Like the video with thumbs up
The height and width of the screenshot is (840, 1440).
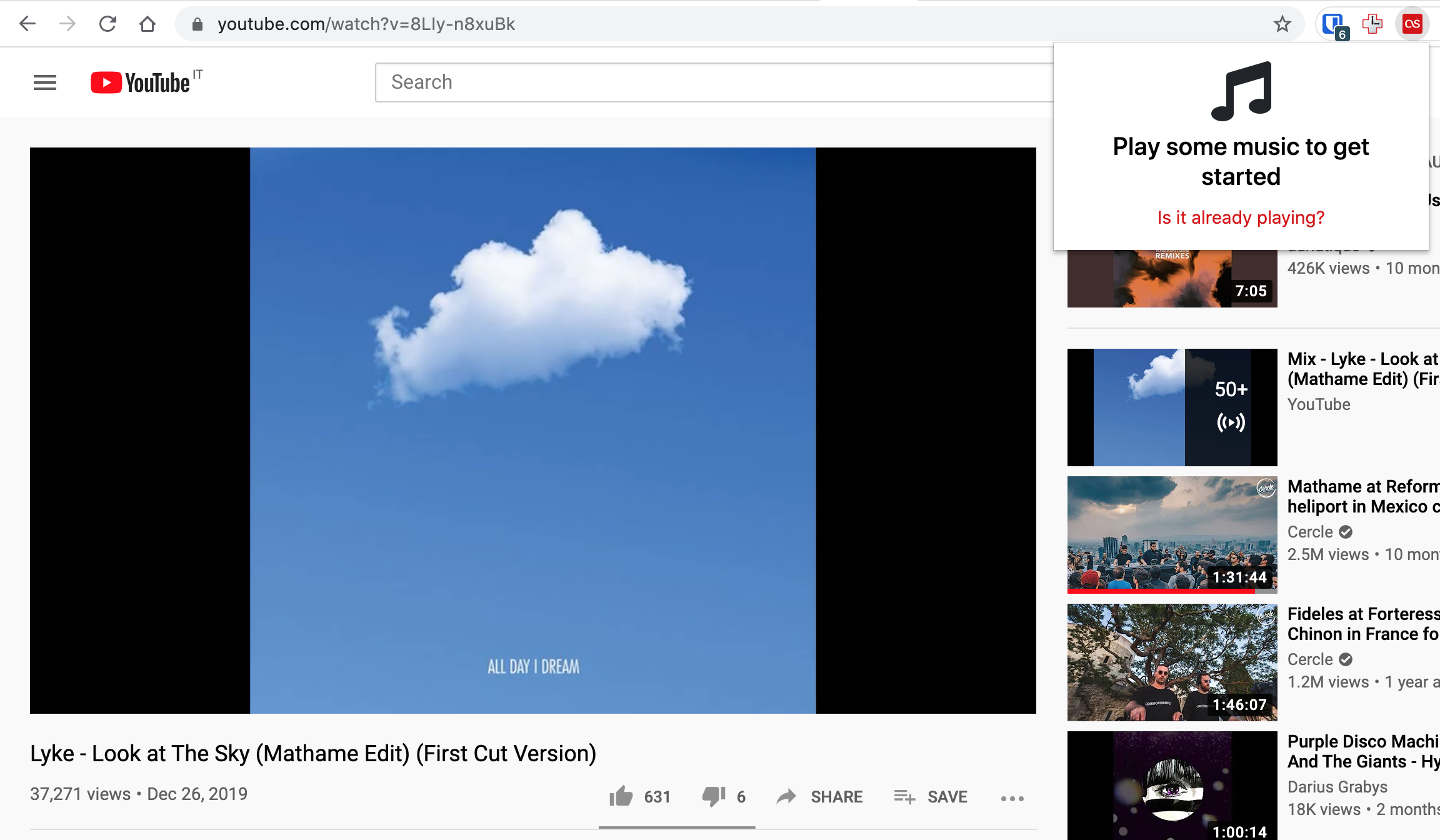(x=621, y=796)
